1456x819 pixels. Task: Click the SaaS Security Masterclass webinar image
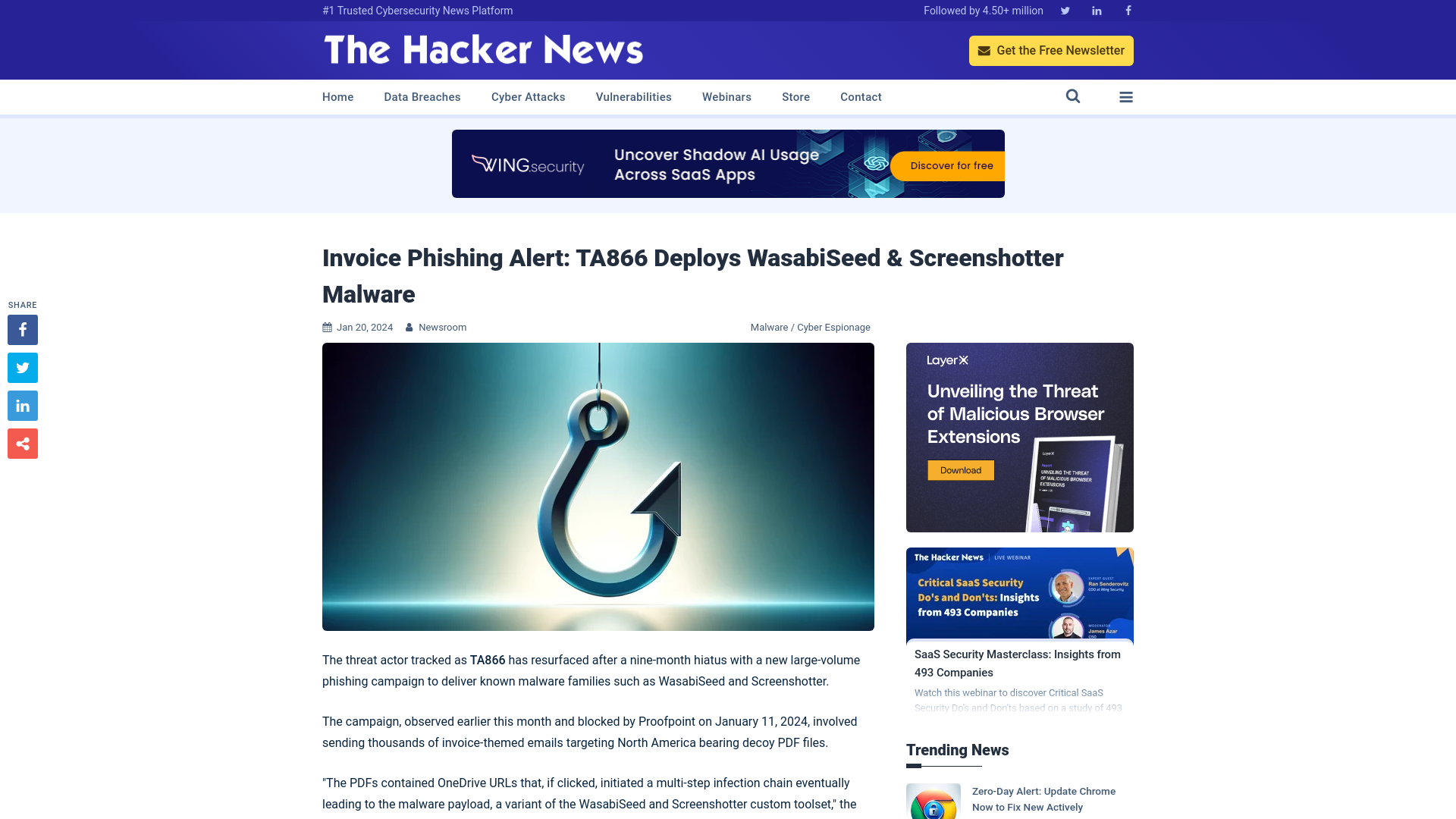[1019, 593]
